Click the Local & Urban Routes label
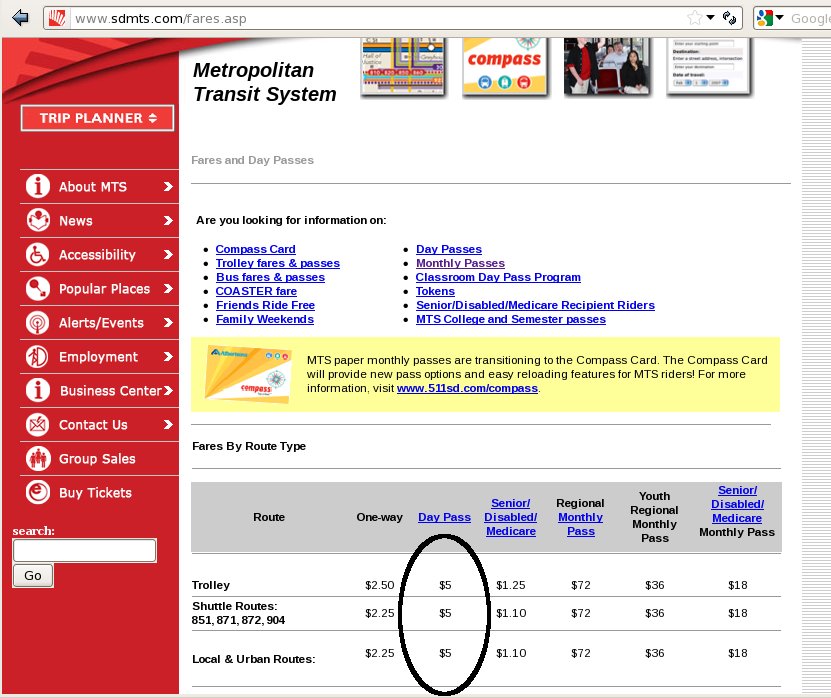 (x=253, y=659)
